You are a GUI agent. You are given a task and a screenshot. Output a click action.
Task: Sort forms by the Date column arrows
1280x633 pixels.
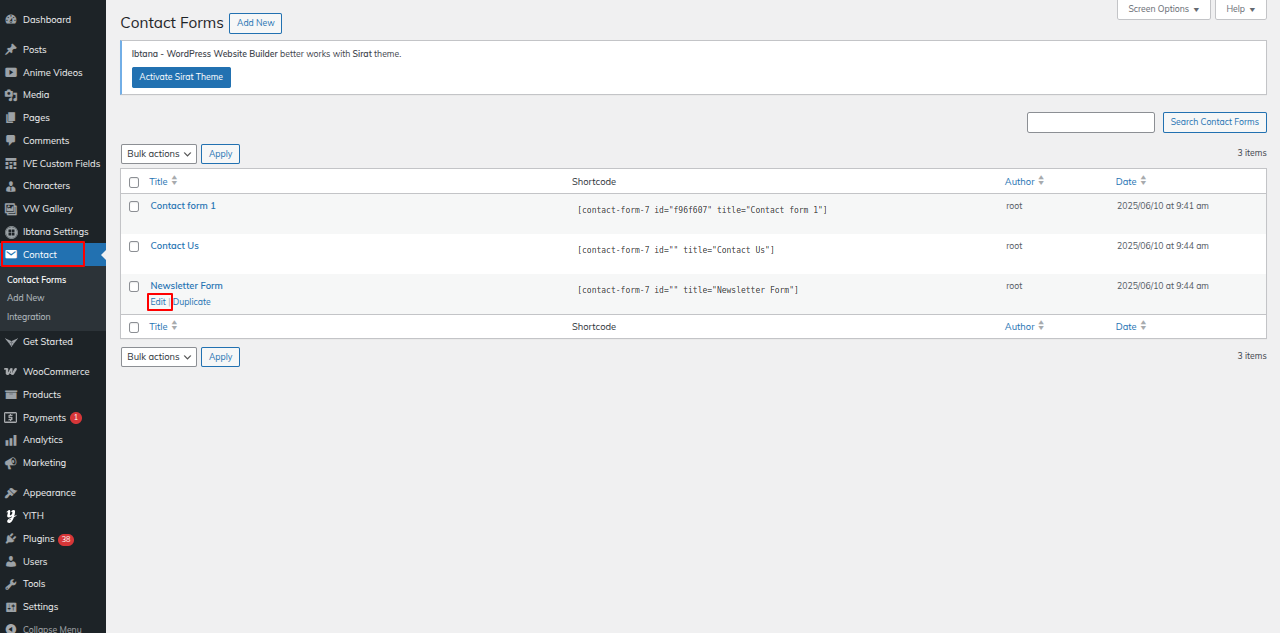click(1143, 181)
